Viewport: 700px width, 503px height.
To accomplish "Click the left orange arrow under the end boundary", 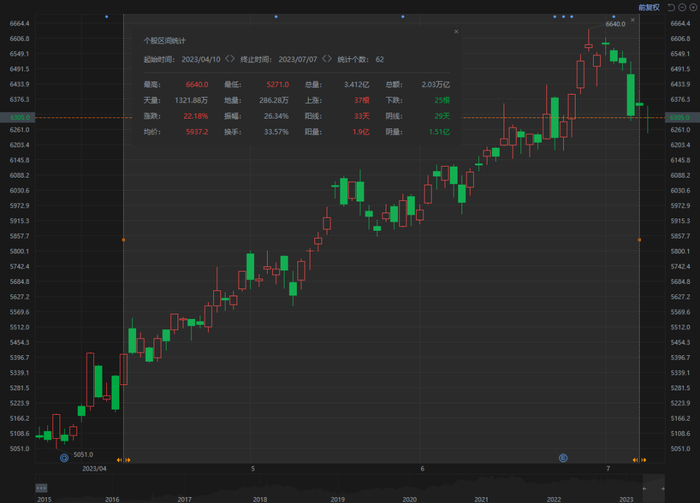I will 635,460.
